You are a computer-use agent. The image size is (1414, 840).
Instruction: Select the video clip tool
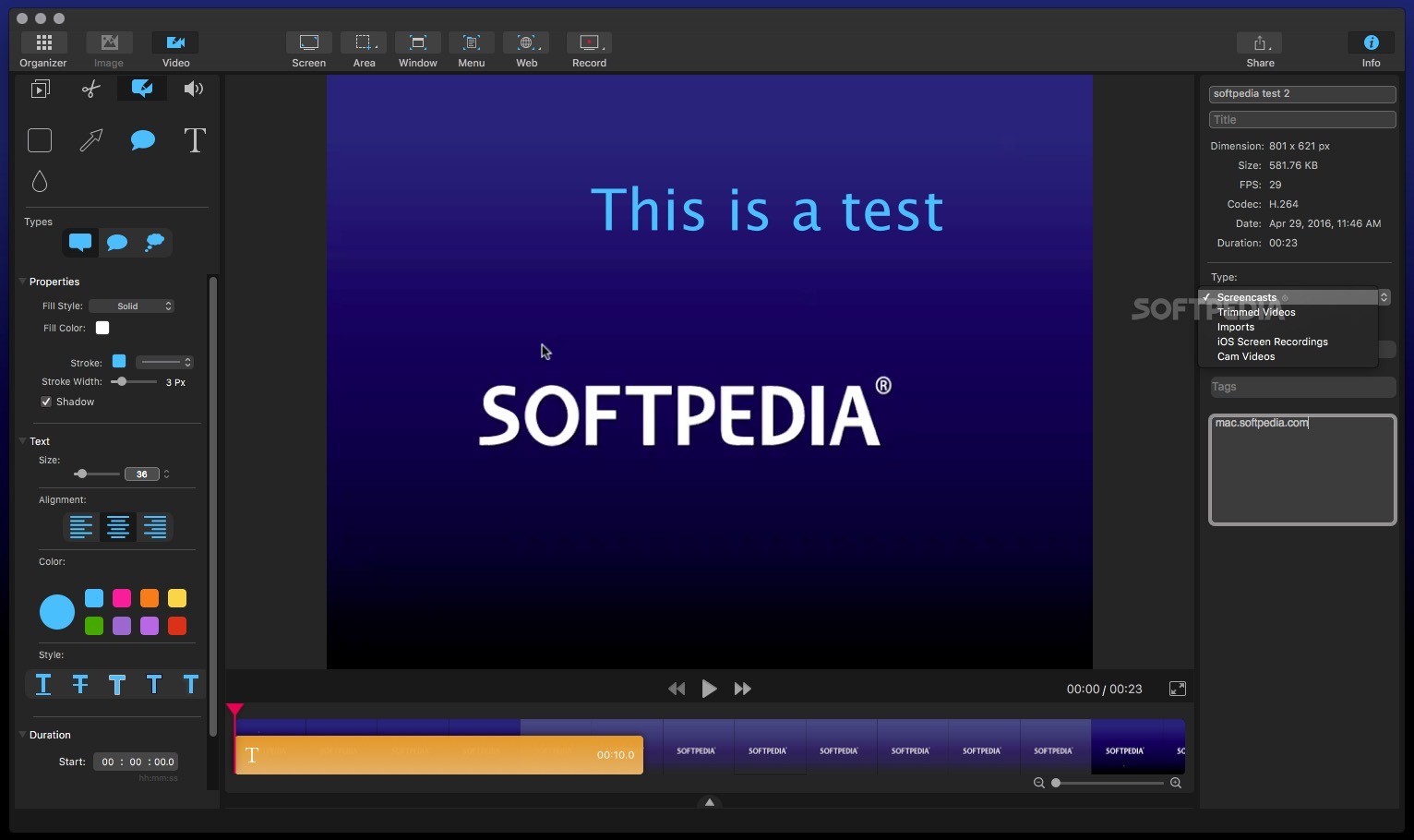pos(40,89)
